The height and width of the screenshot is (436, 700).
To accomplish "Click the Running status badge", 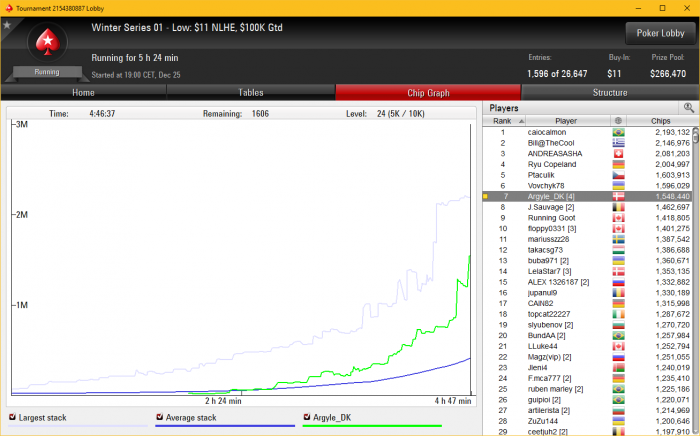I will [x=47, y=72].
